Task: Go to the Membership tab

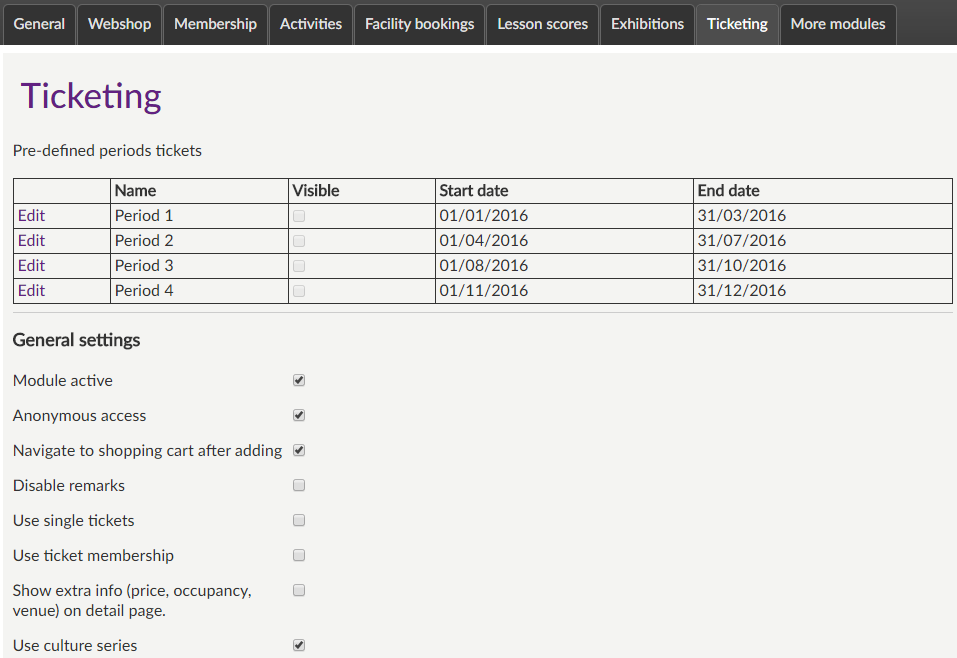Action: click(215, 24)
